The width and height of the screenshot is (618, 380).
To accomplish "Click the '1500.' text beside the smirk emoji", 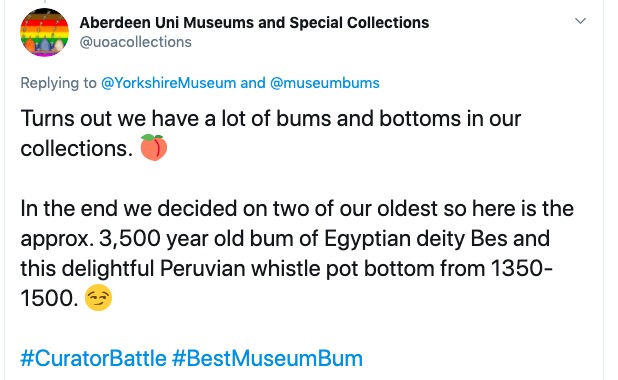I will [50, 298].
